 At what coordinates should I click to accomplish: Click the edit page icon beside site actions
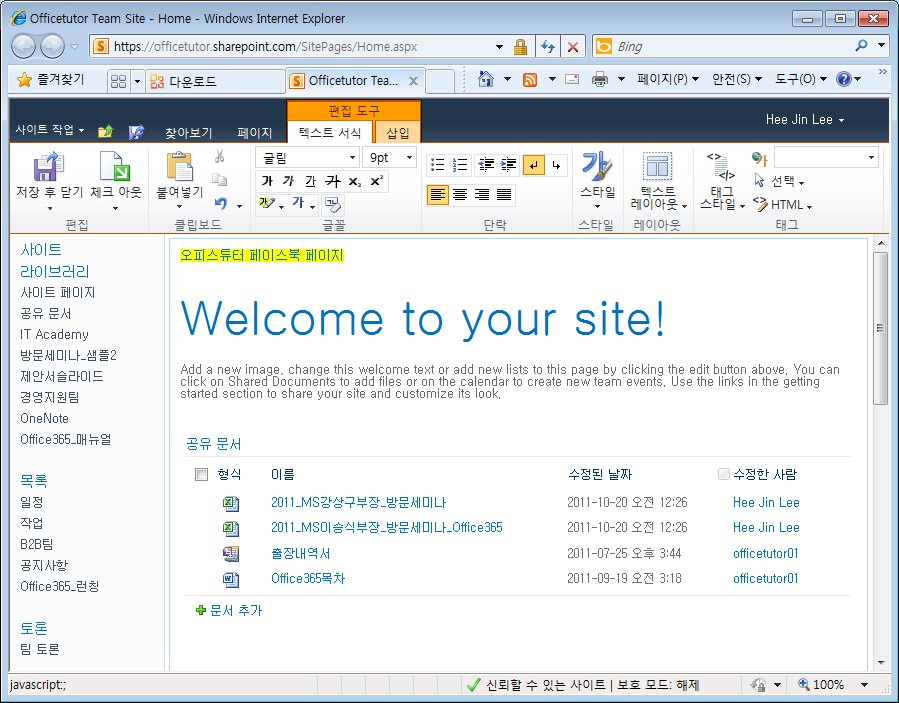(136, 132)
